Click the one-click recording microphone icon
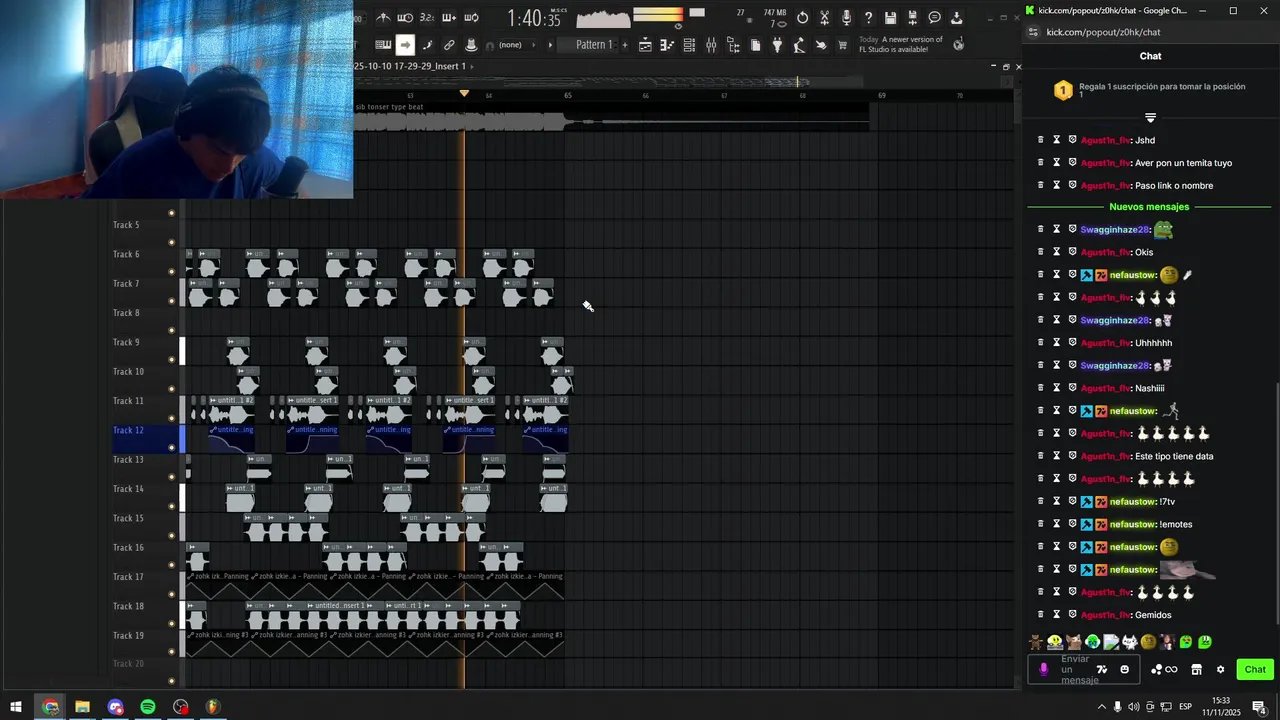The width and height of the screenshot is (1280, 720). (846, 17)
